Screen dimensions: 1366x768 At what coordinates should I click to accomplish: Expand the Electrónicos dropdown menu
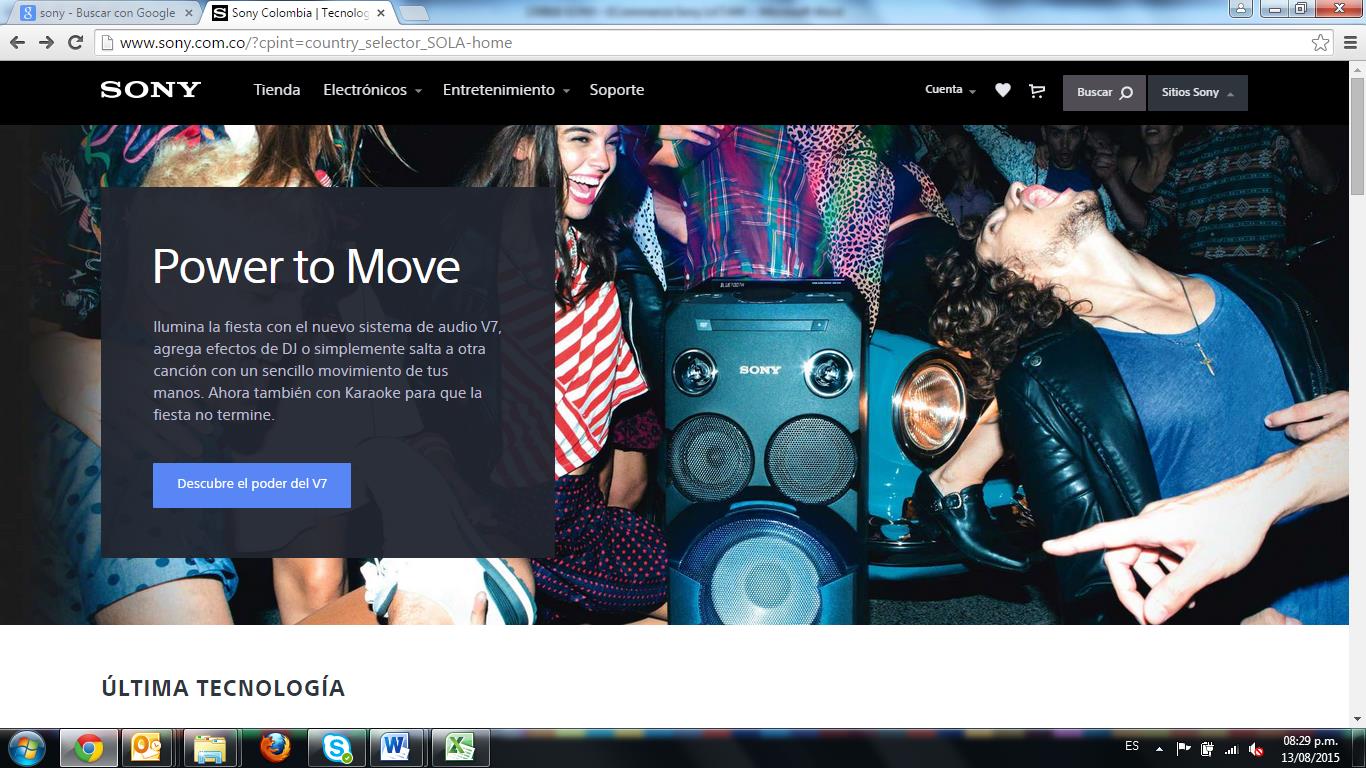(x=372, y=90)
